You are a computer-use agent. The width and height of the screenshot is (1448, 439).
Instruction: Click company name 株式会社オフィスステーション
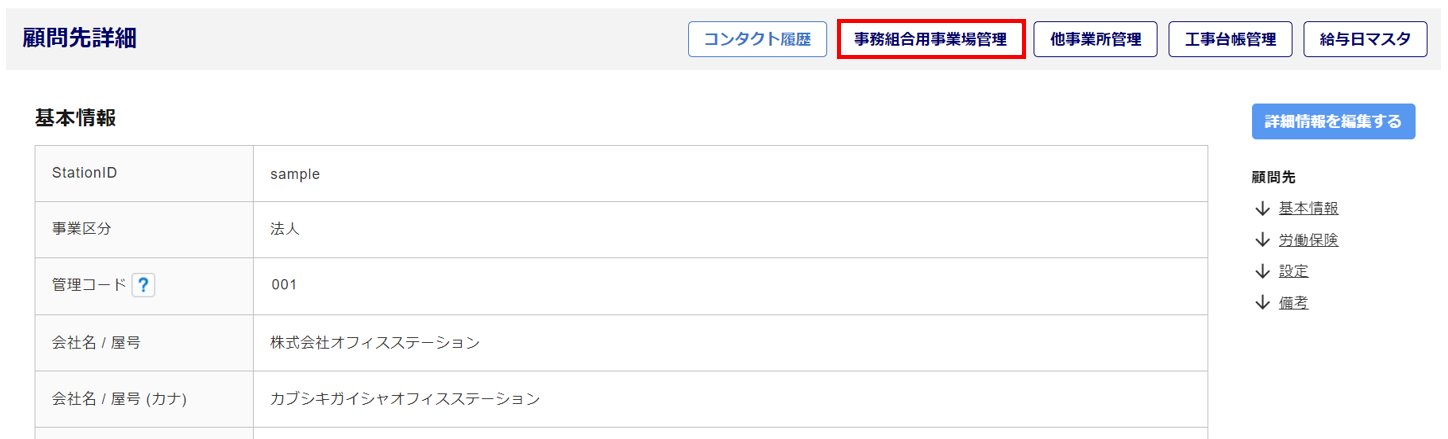[375, 343]
